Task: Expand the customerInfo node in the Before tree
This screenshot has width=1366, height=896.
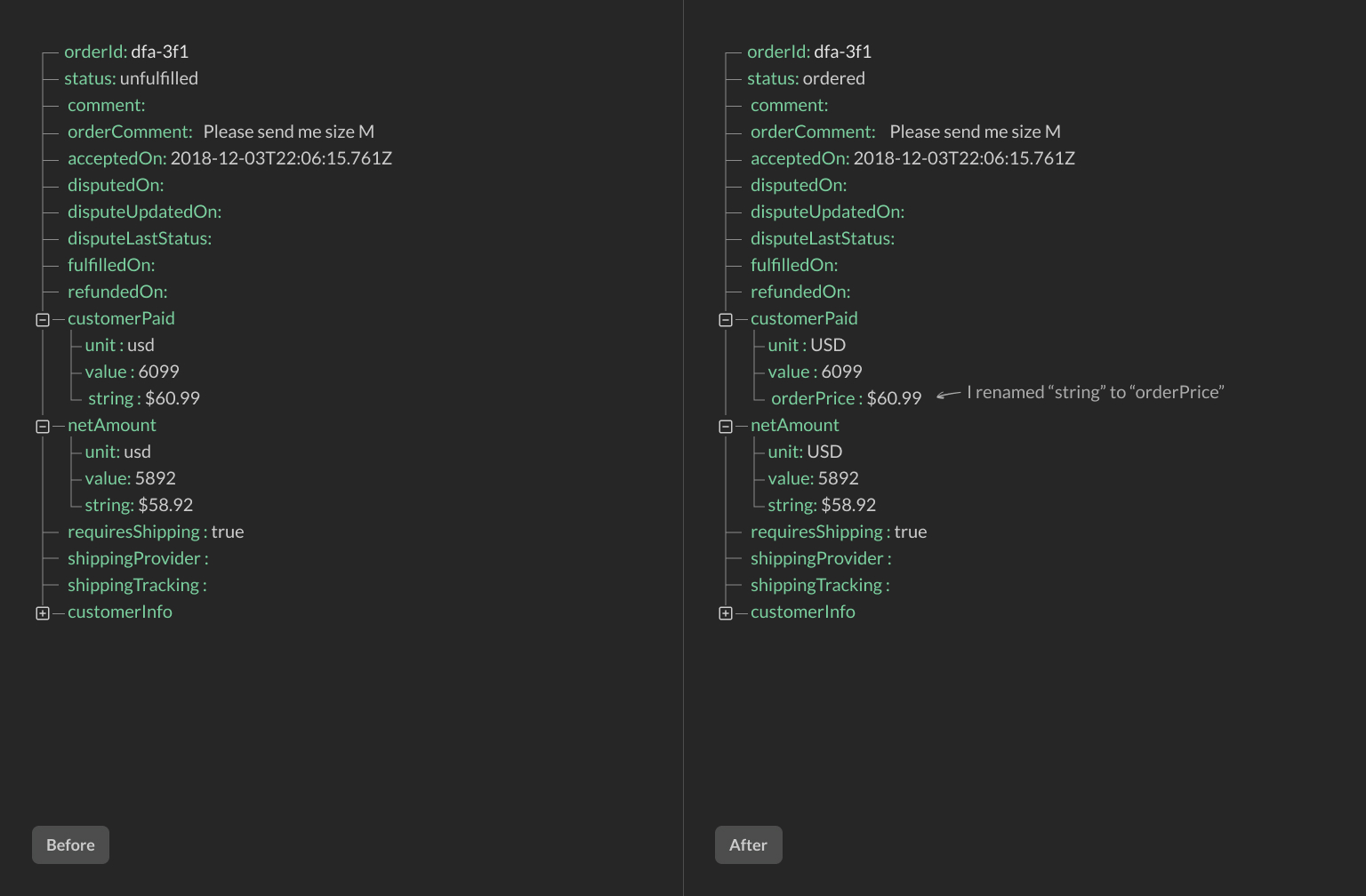Action: click(x=41, y=612)
